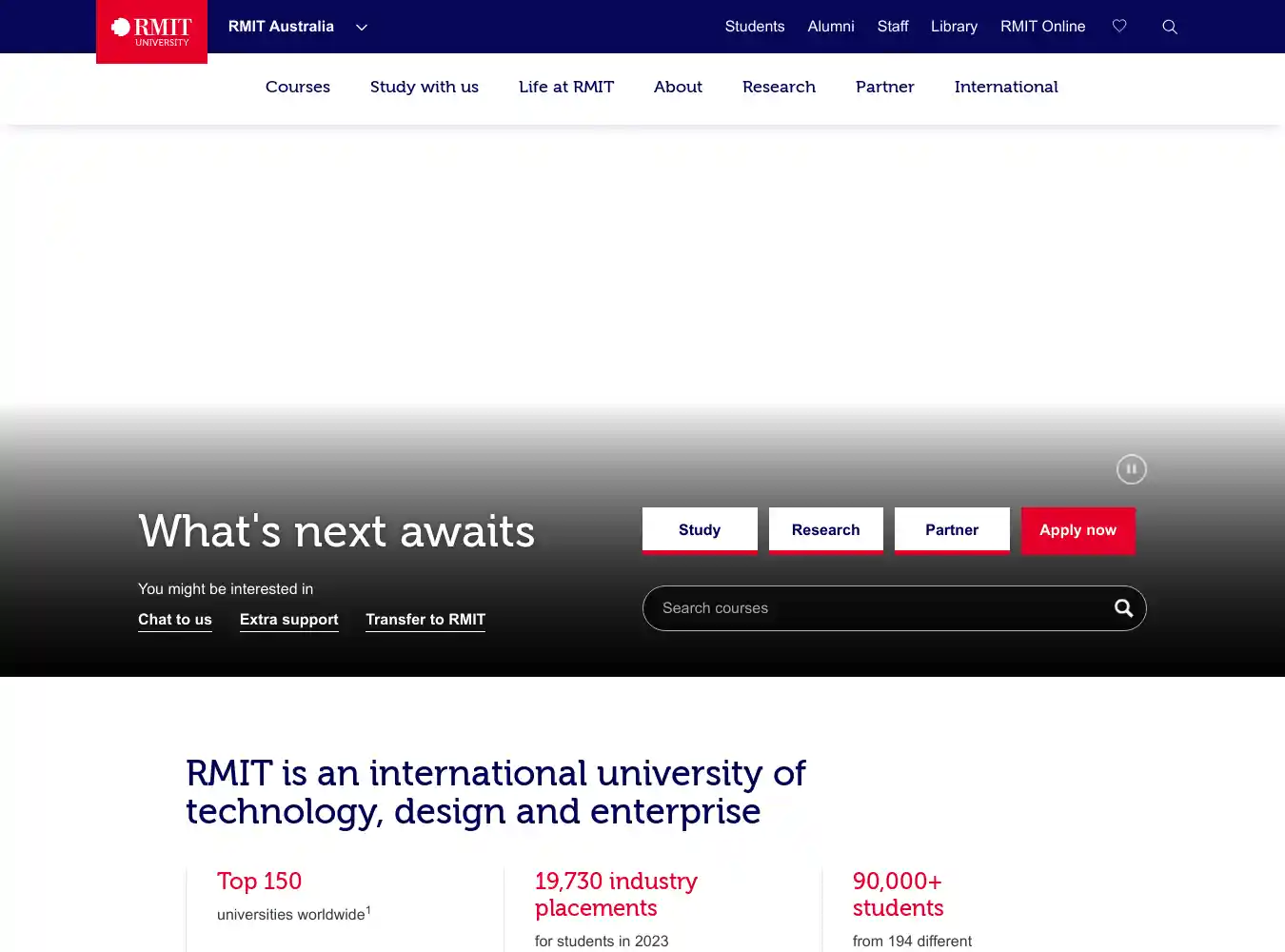Open the Study with us menu
Viewport: 1285px width, 952px height.
click(425, 87)
